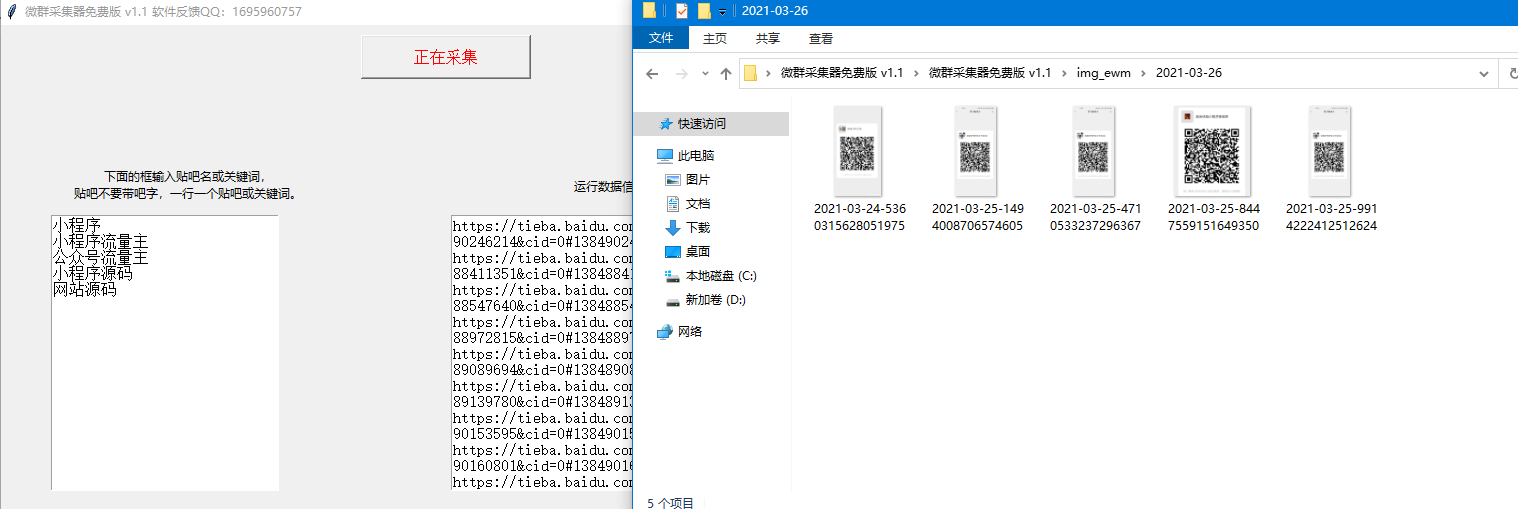Expand chevron between the two 微群采集器 breadcrumbs
This screenshot has height=509, width=1518.
[916, 73]
